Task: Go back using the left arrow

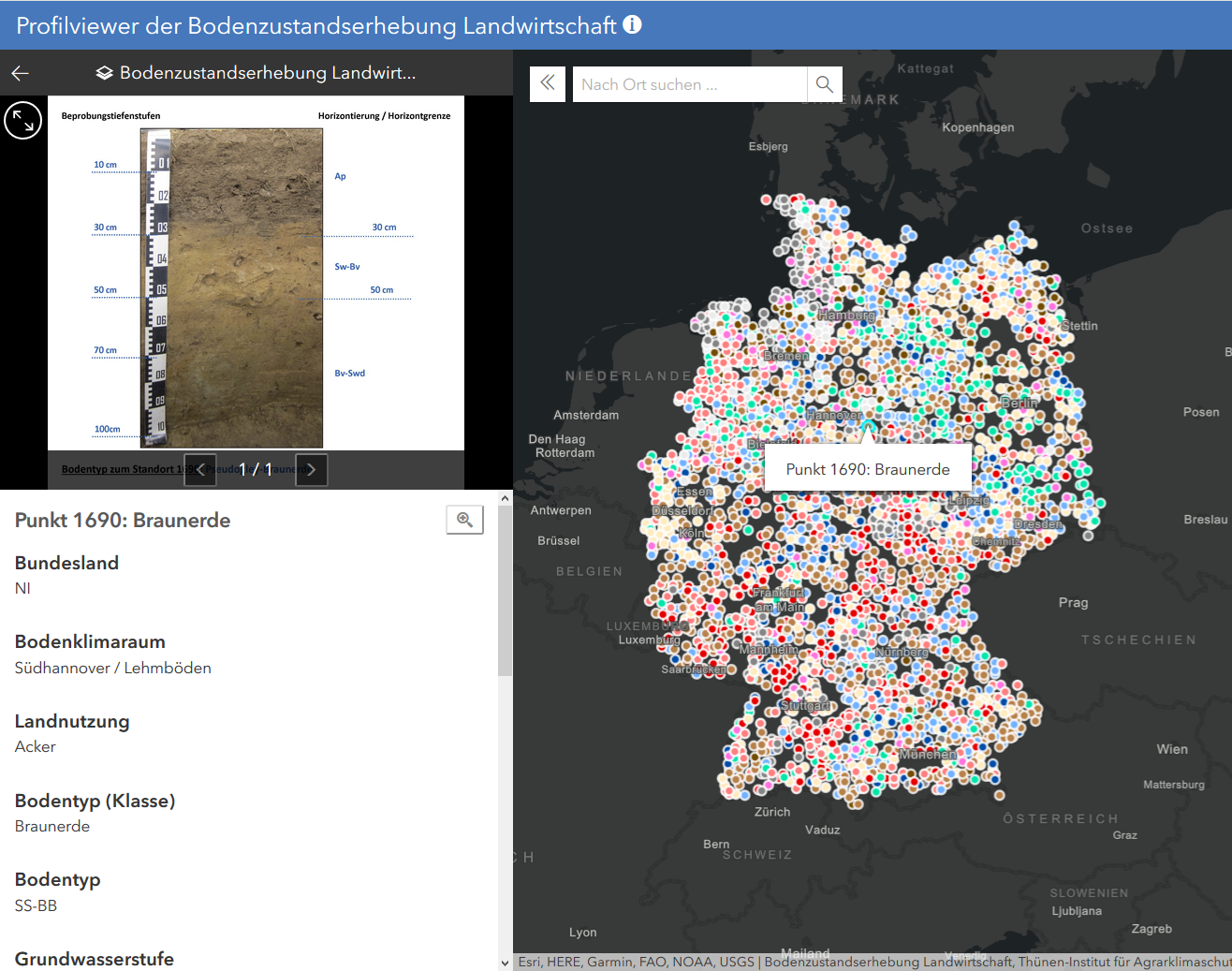Action: 21,73
